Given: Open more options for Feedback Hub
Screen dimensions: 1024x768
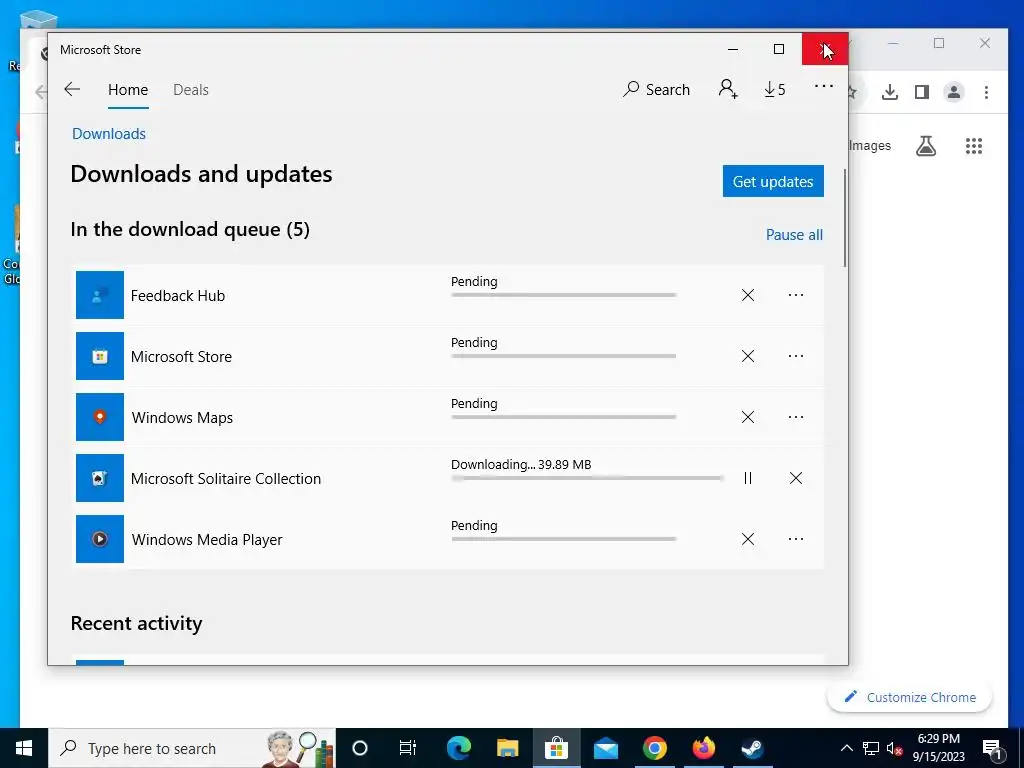Looking at the screenshot, I should coord(795,295).
